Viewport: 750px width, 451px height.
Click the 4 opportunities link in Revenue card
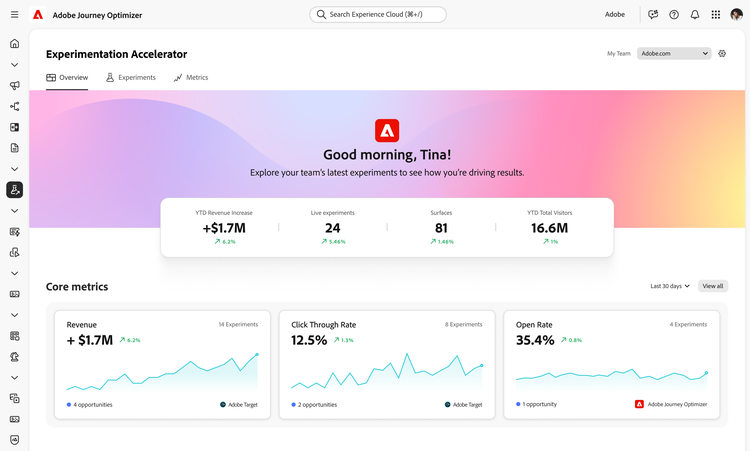[90, 405]
